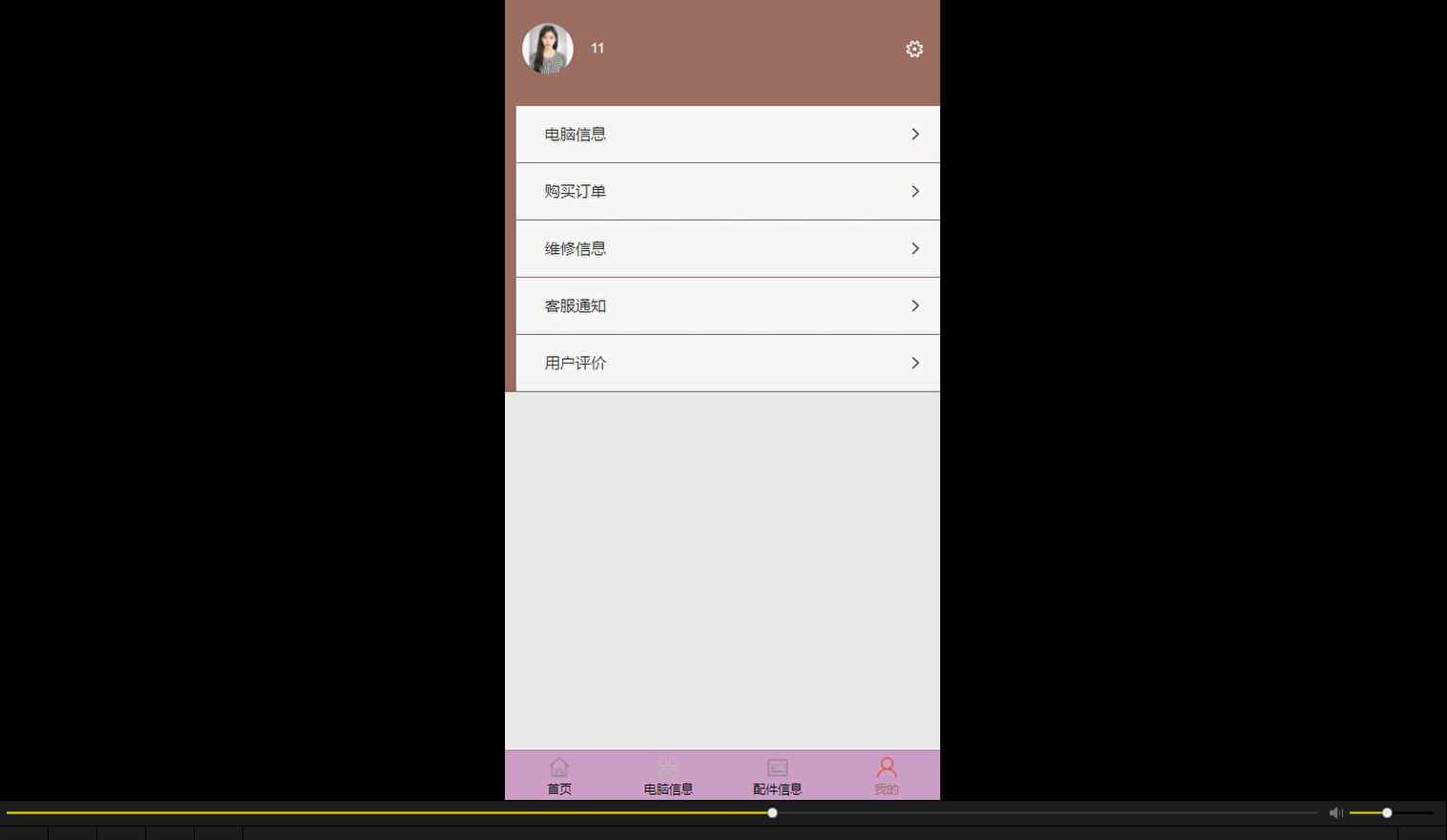Open the settings gear icon
1447x840 pixels.
pos(914,49)
